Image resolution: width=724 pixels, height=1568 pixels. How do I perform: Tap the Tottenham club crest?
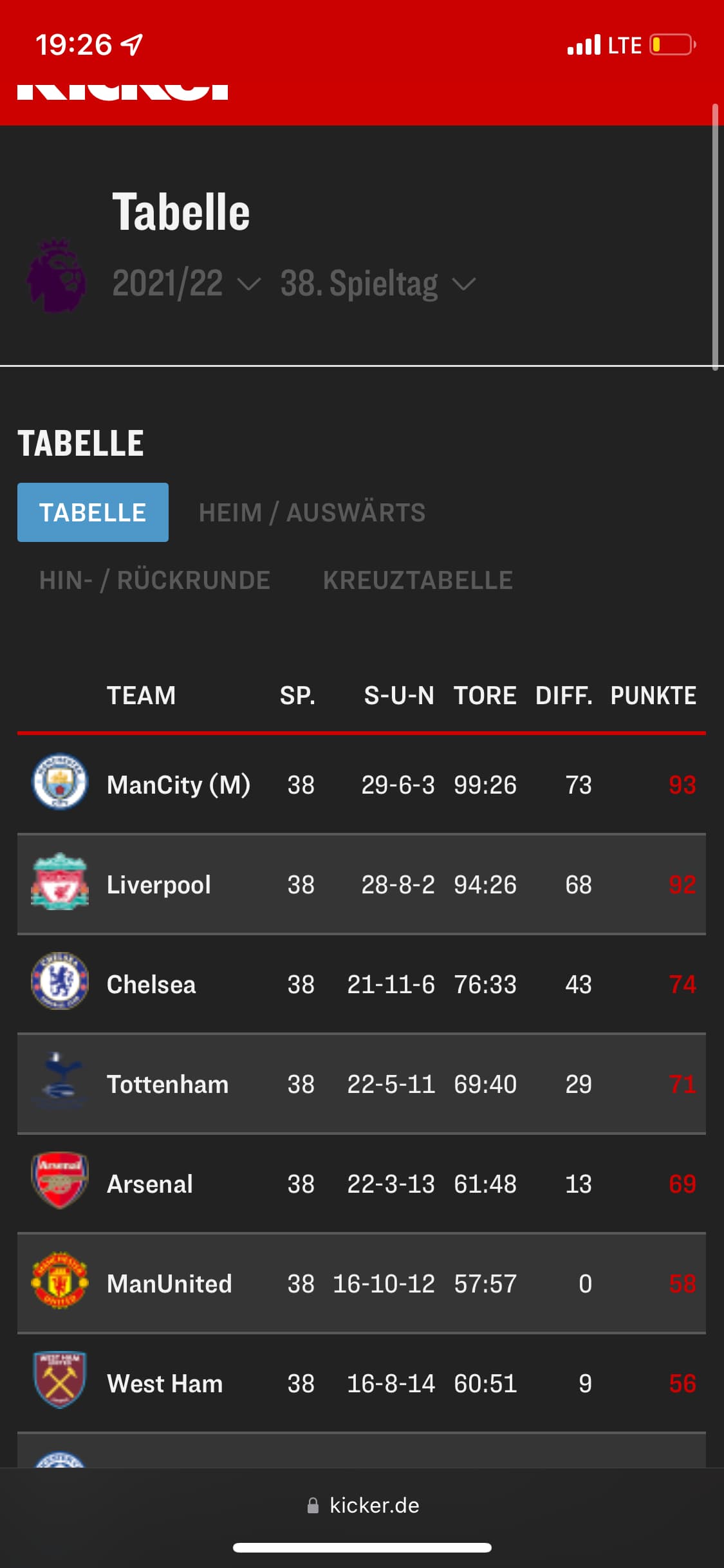point(59,1082)
